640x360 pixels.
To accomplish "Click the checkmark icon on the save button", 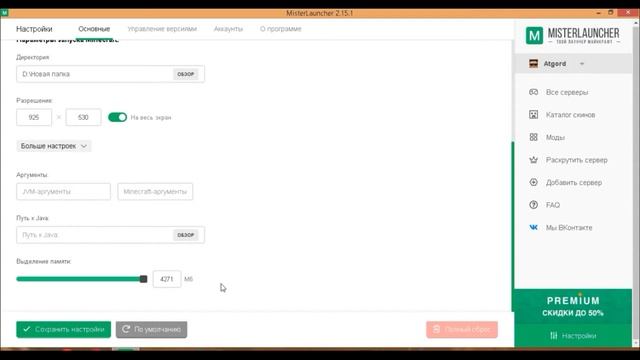I will pyautogui.click(x=27, y=329).
